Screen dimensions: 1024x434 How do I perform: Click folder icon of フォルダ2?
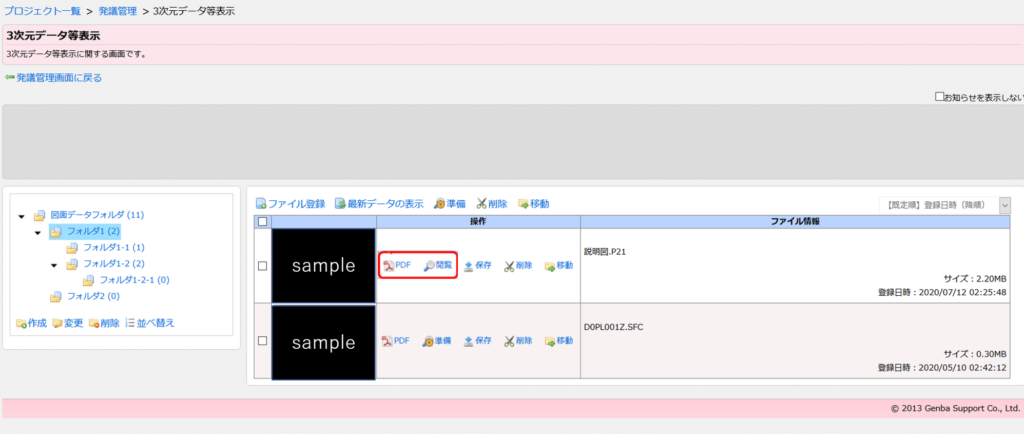[56, 297]
